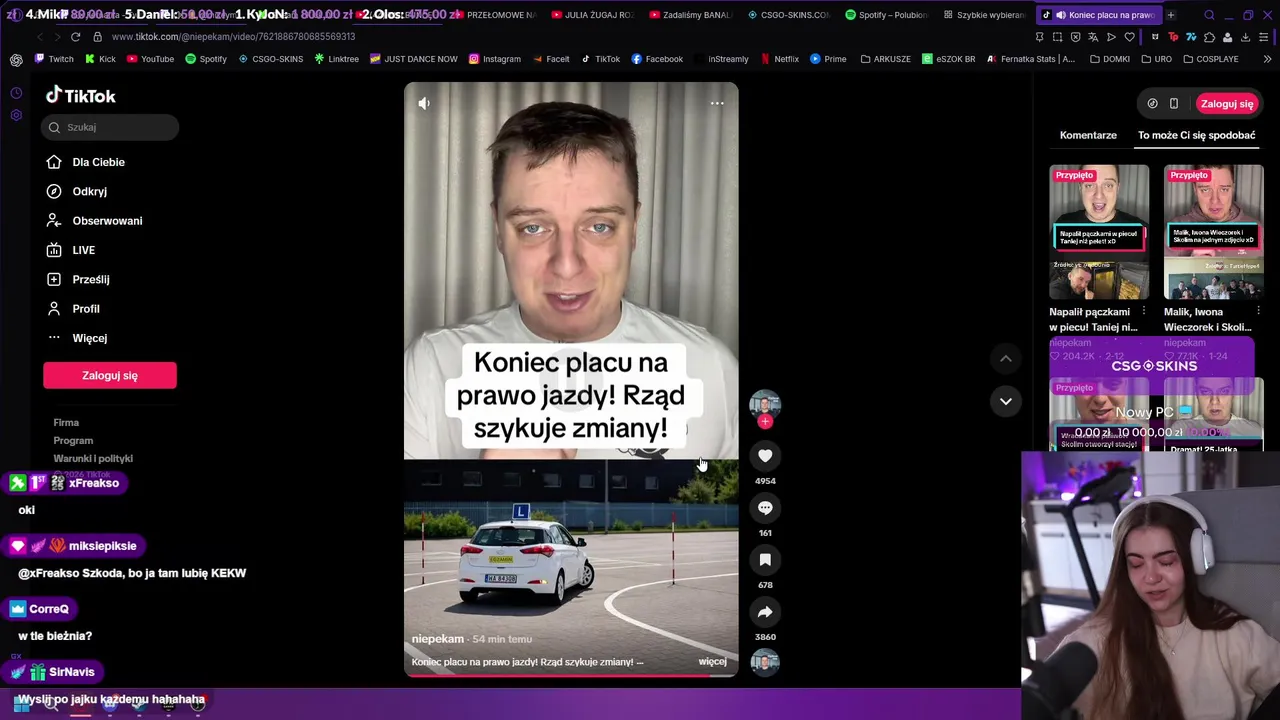
Task: Go to the LIVE section
Action: point(83,250)
